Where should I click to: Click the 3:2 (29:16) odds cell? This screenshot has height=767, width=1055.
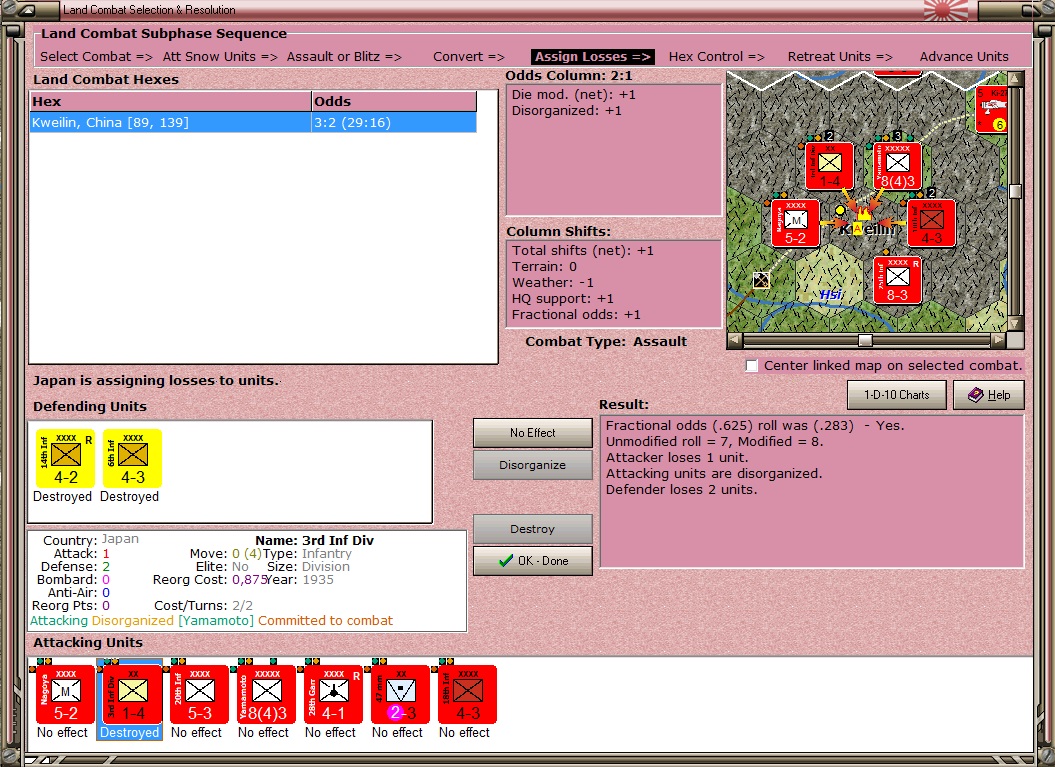394,122
